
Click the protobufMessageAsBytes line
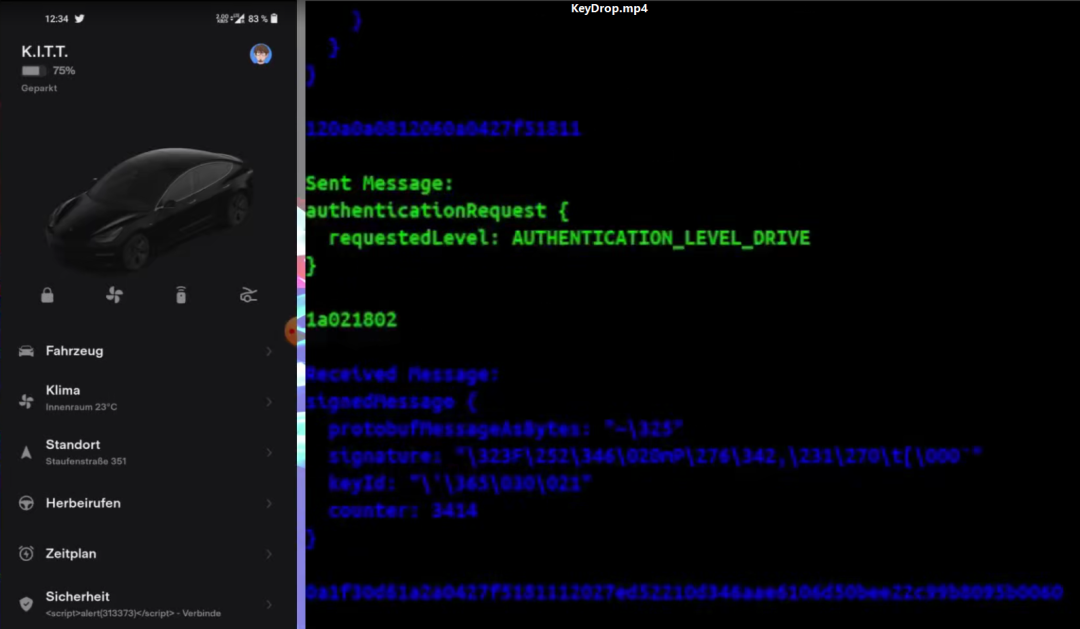click(x=506, y=429)
